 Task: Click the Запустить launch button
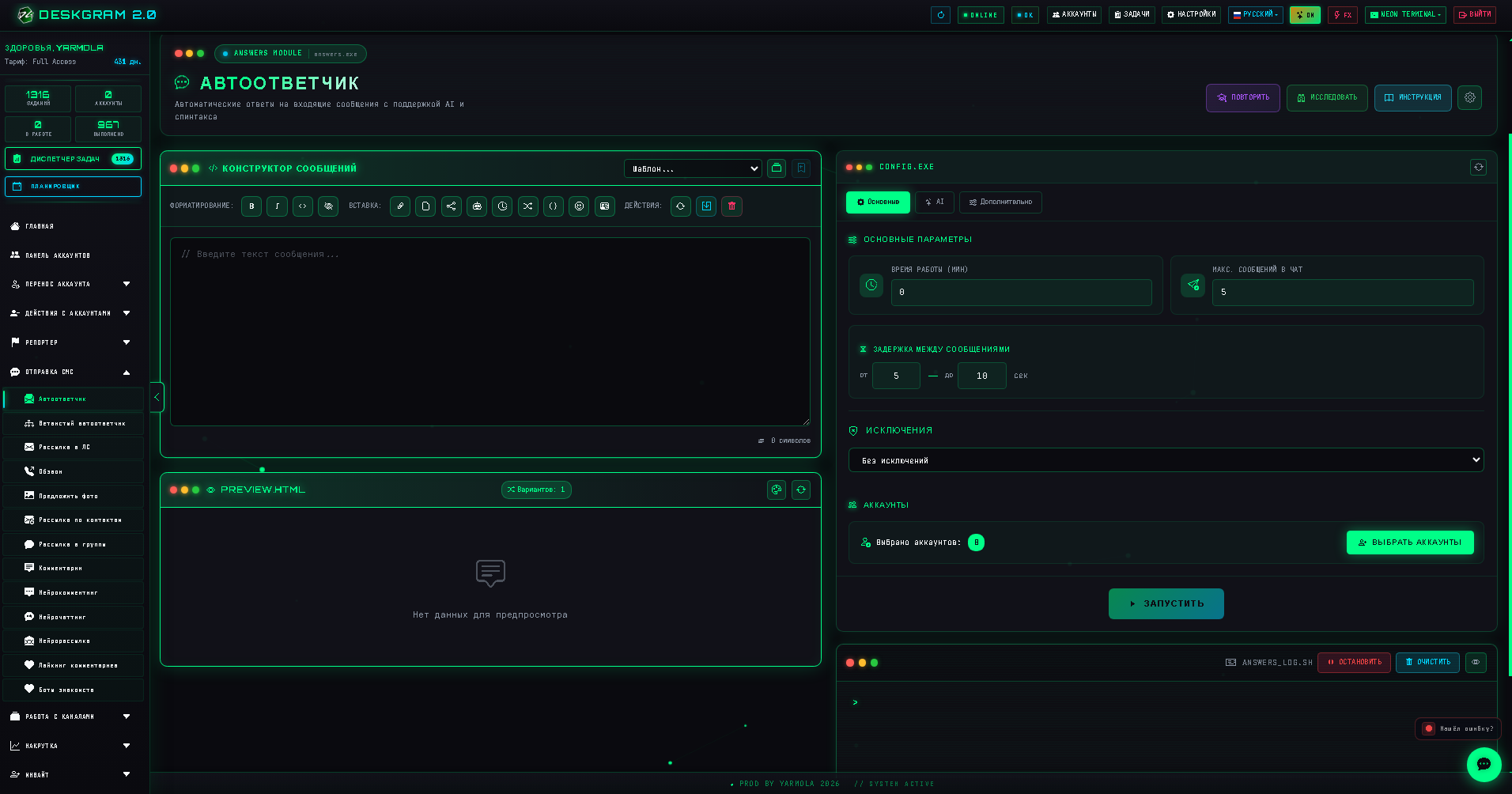coord(1166,603)
